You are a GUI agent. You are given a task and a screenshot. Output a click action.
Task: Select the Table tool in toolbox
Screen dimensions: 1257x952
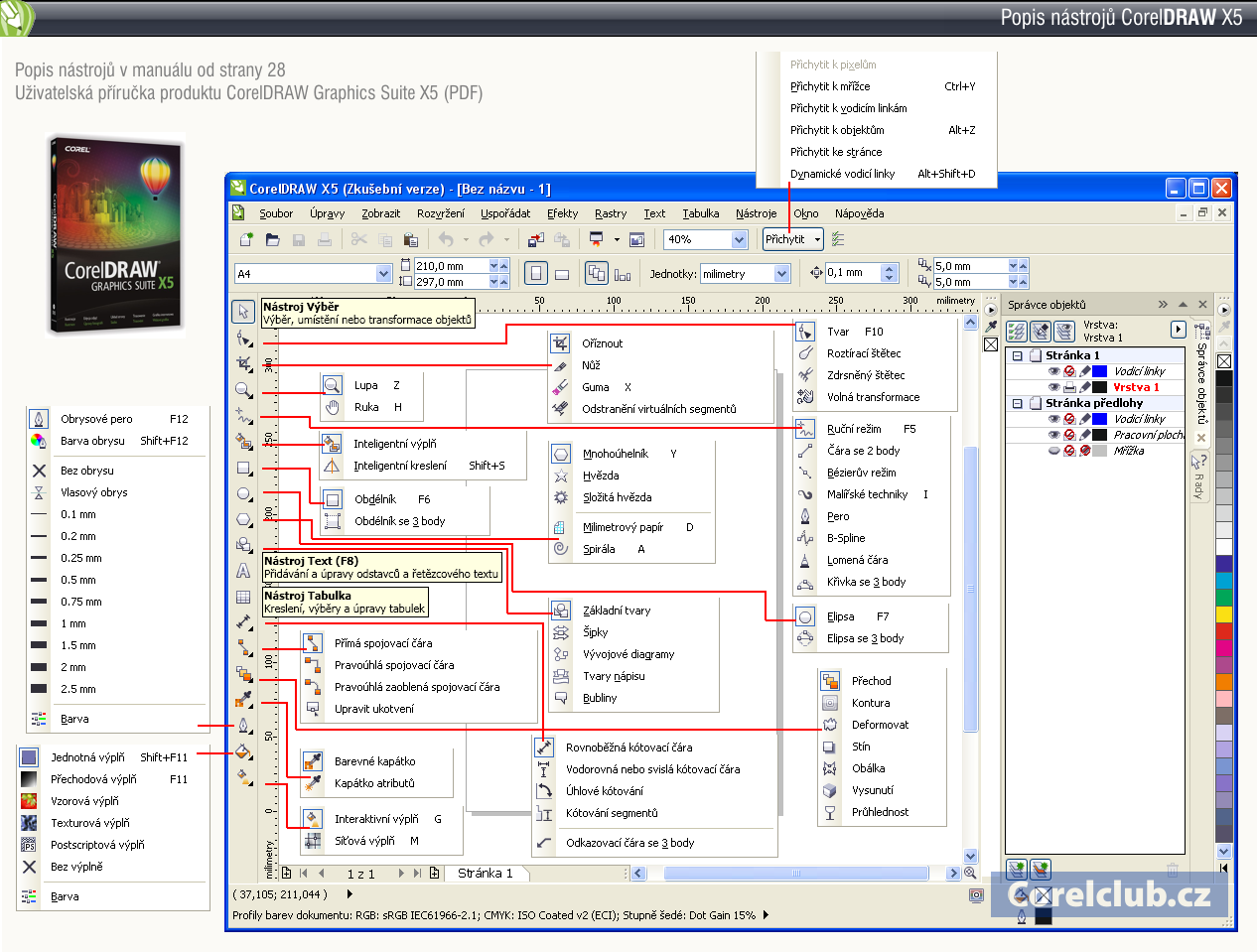[x=243, y=597]
